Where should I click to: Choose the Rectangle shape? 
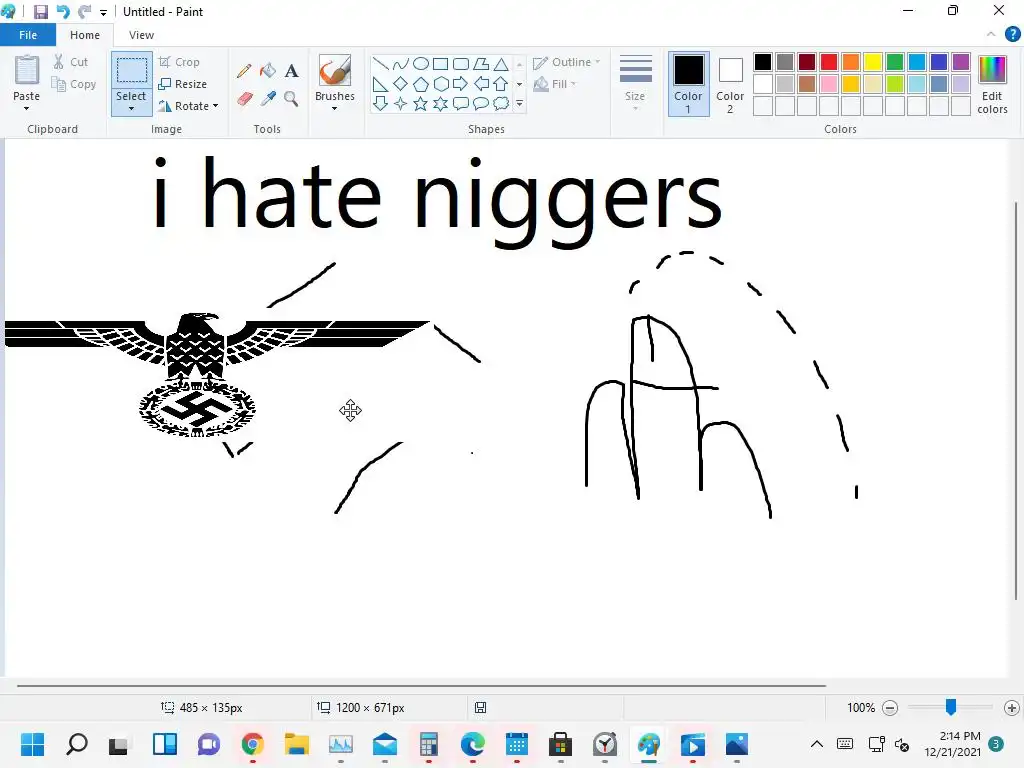pos(441,63)
